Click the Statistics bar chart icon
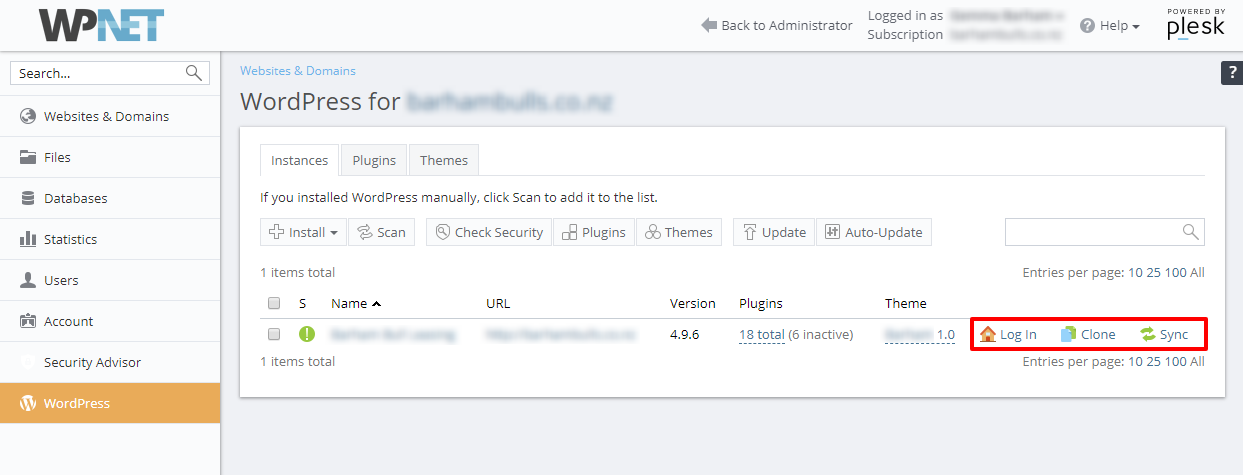 point(28,239)
